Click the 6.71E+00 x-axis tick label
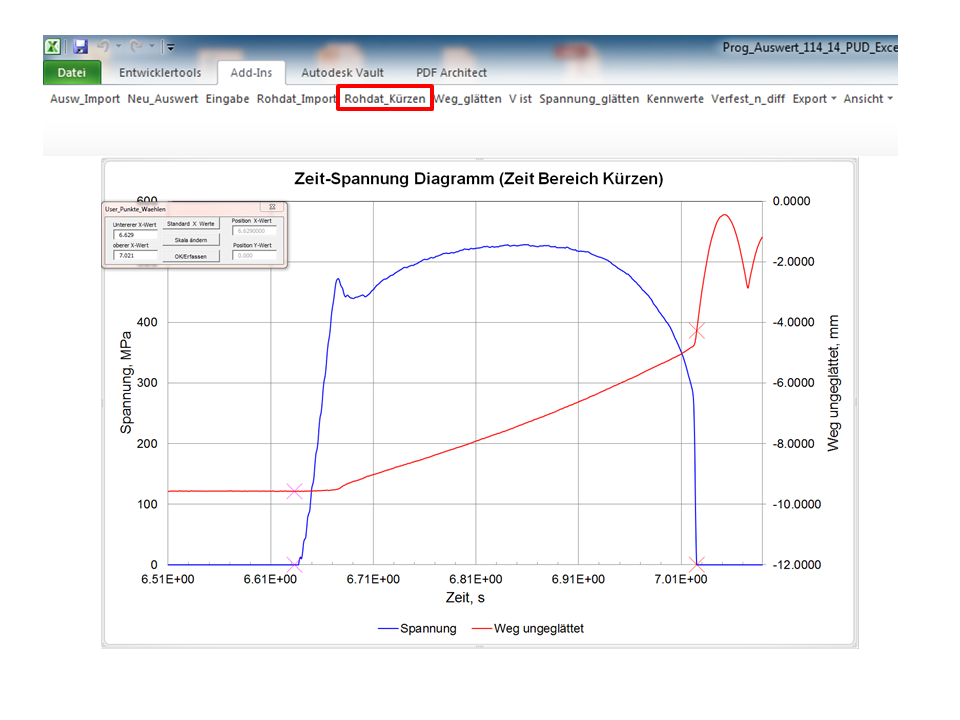The image size is (960, 720). coord(373,579)
